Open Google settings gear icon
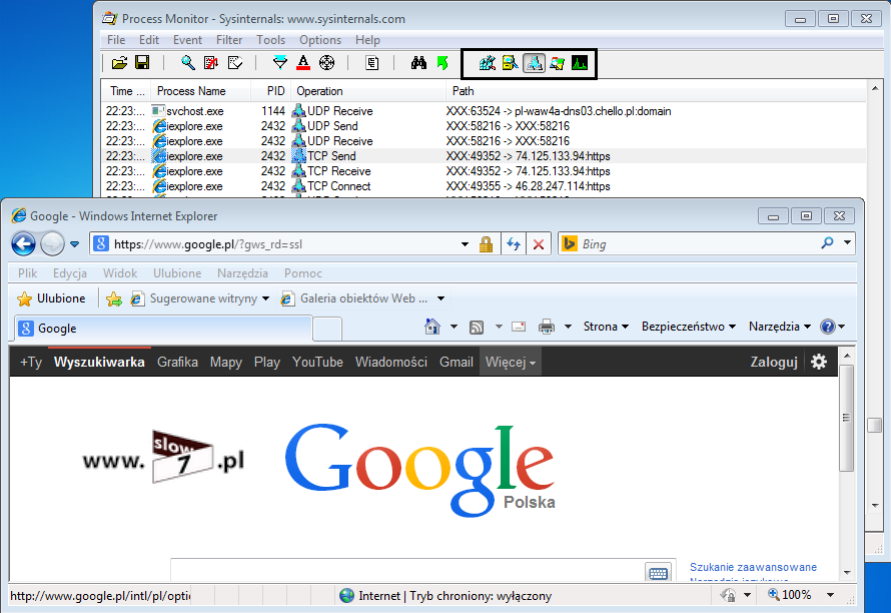891x613 pixels. tap(819, 362)
